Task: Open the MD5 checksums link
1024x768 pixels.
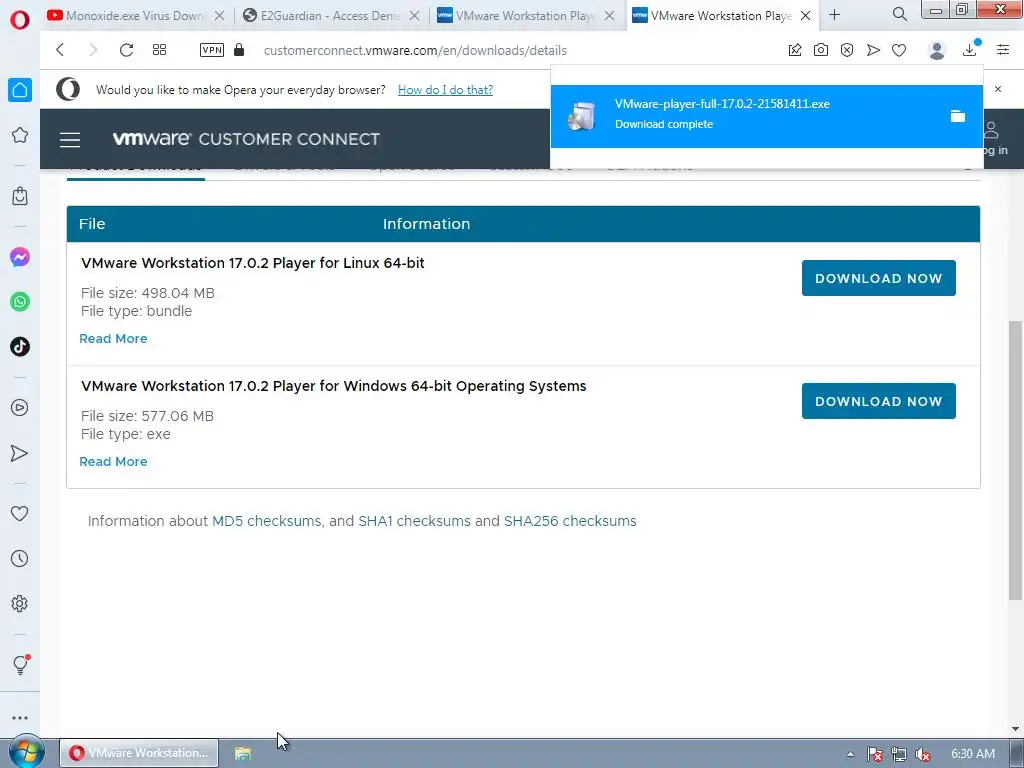Action: click(x=266, y=521)
